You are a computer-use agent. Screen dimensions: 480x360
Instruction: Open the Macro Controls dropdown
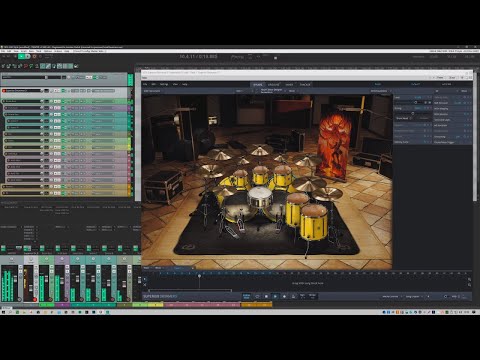392,296
